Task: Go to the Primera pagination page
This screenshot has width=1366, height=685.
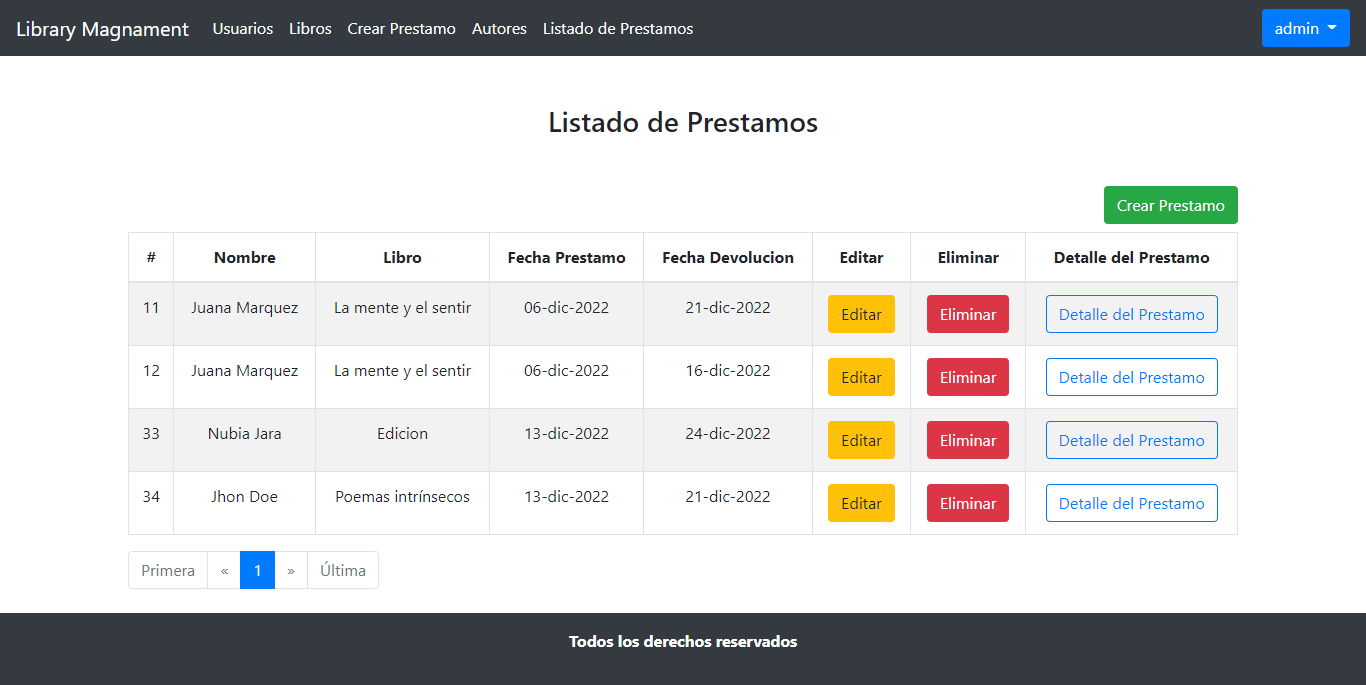Action: click(168, 570)
